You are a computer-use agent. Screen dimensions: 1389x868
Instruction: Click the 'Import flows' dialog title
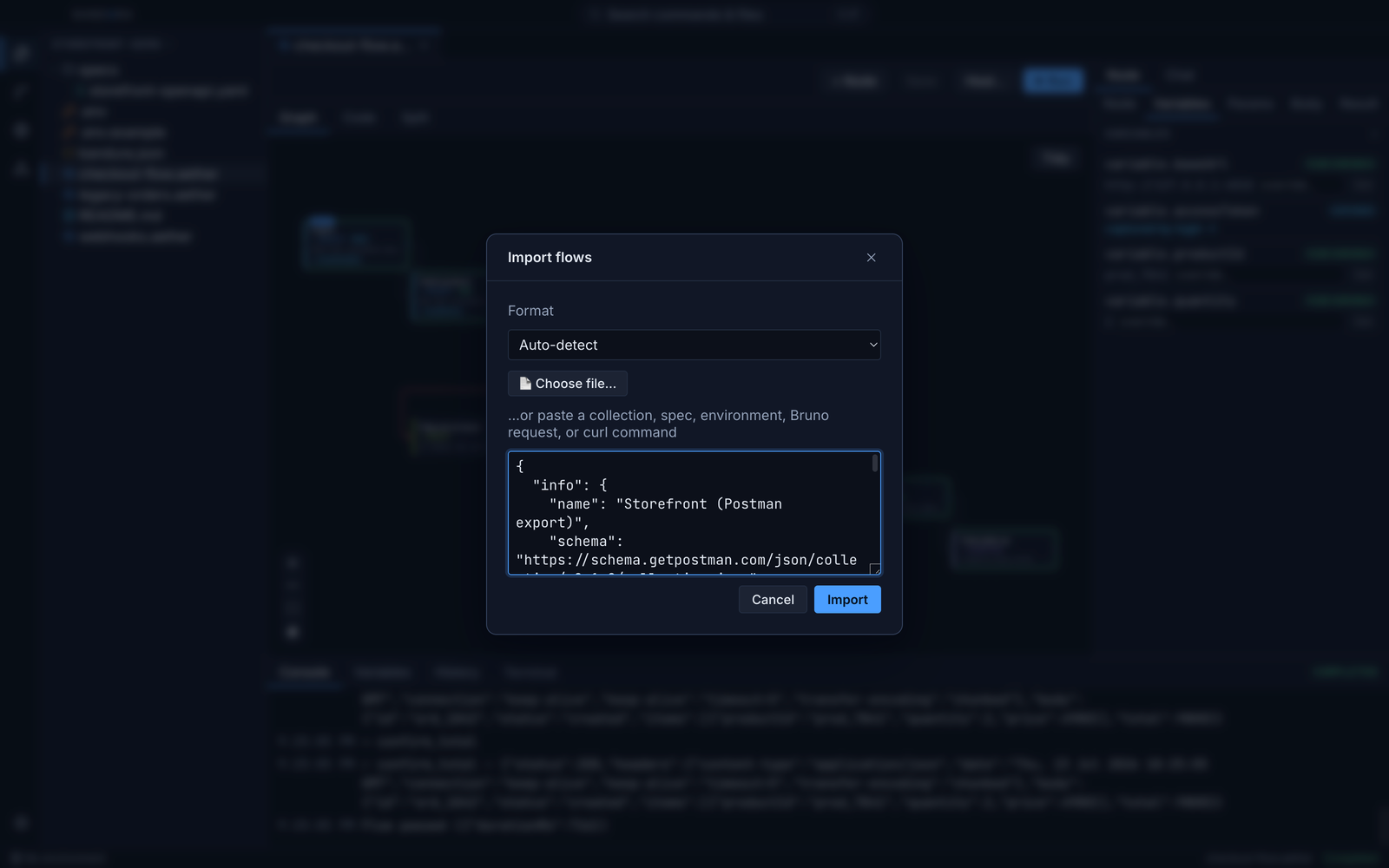550,258
